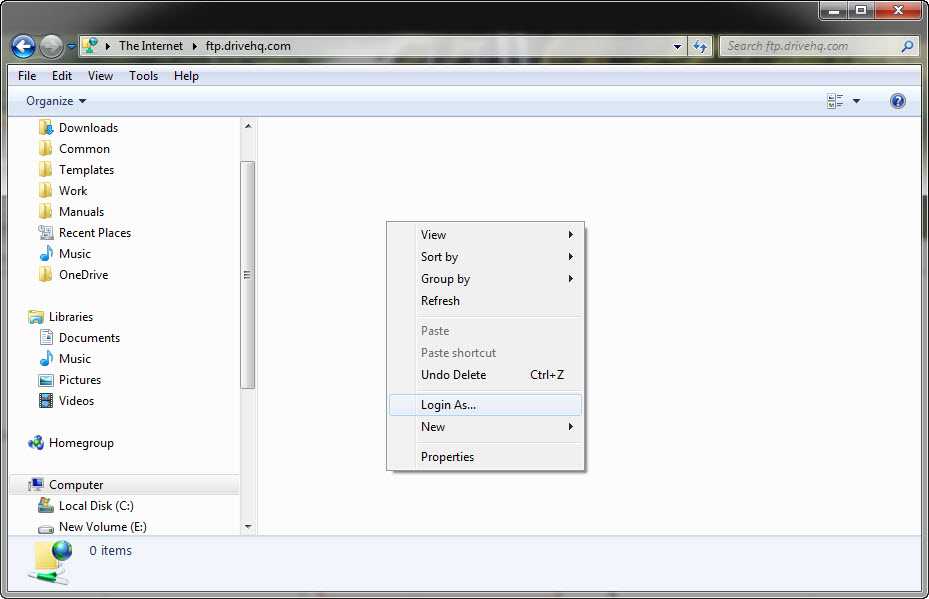Click the Refresh icon beside address bar
The image size is (929, 599).
pyautogui.click(x=700, y=46)
